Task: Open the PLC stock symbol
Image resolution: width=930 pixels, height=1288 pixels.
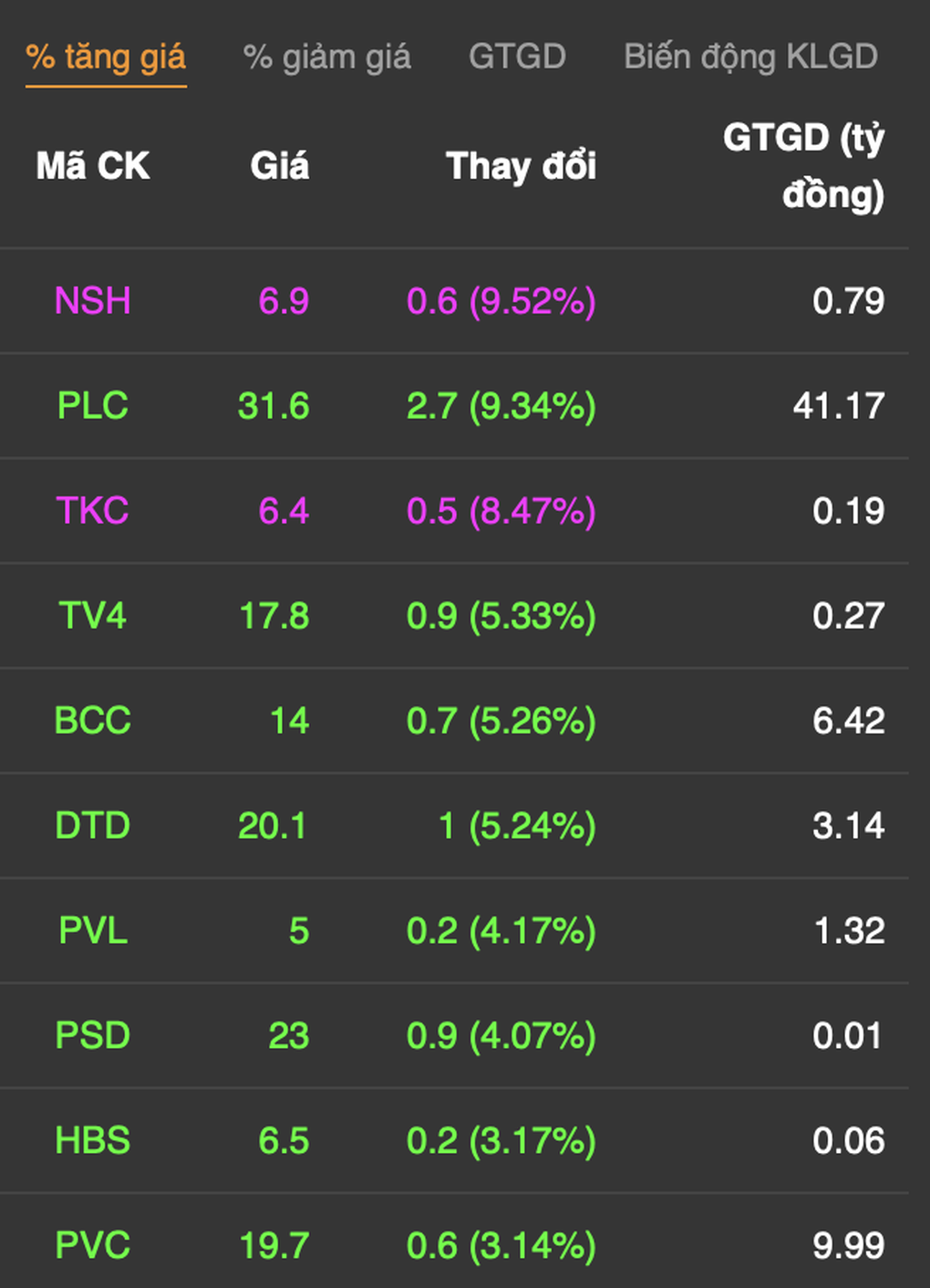Action: click(x=93, y=406)
